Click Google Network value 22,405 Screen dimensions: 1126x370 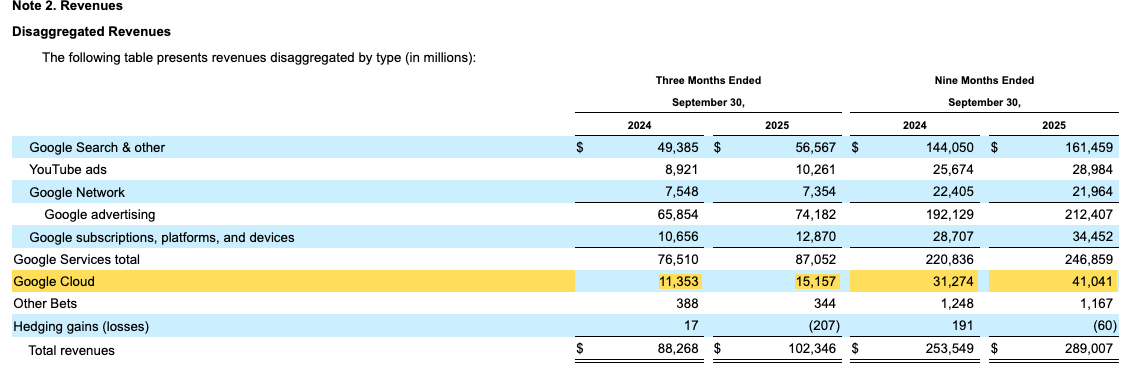coord(954,192)
